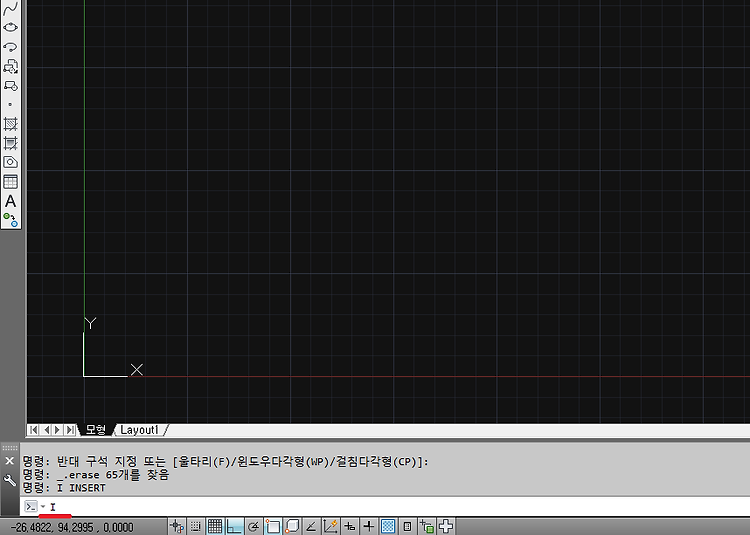750x535 pixels.
Task: Toggle Object Snap in status bar
Action: pos(273,526)
